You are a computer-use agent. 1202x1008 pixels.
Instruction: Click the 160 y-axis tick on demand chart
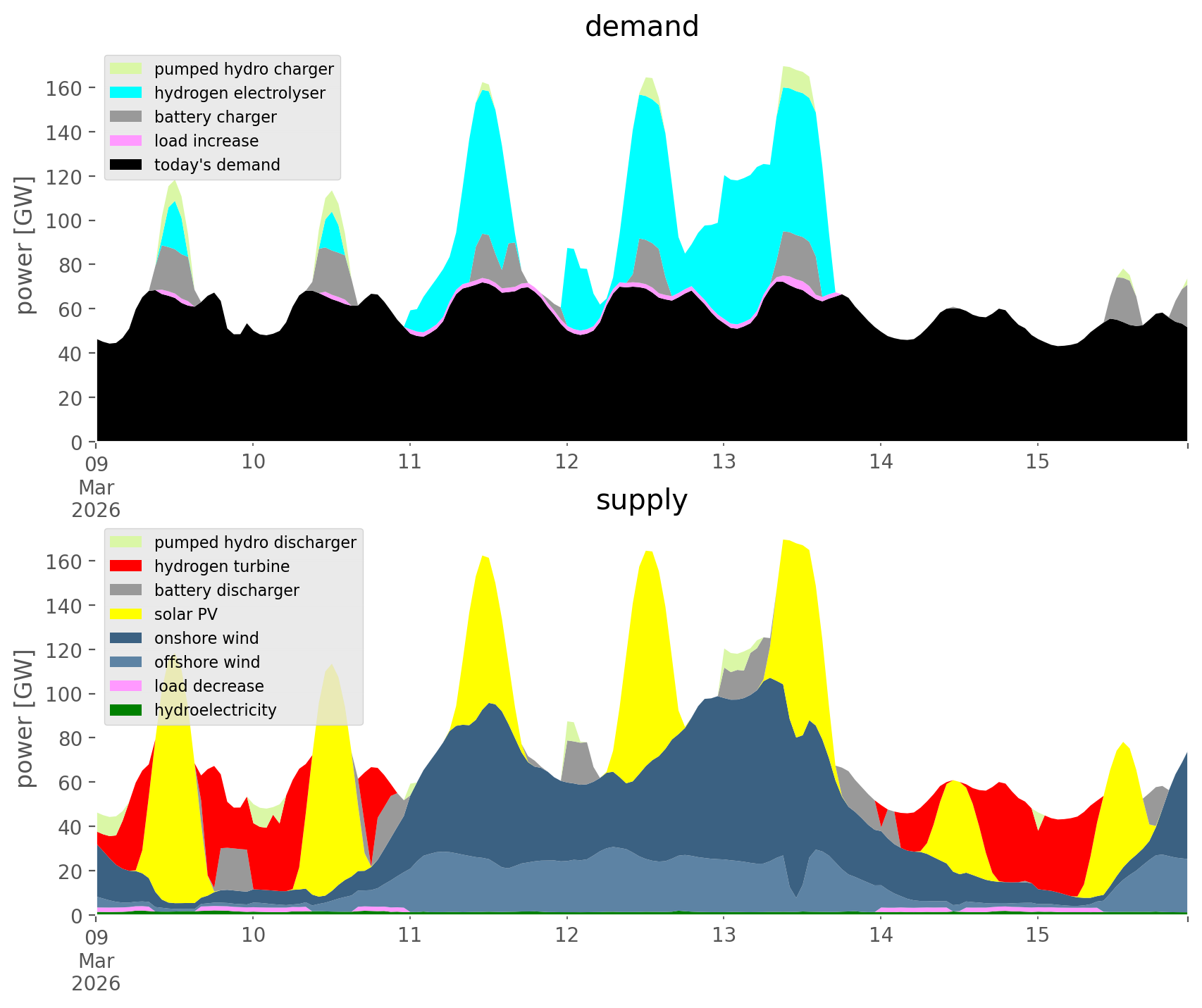pos(63,88)
